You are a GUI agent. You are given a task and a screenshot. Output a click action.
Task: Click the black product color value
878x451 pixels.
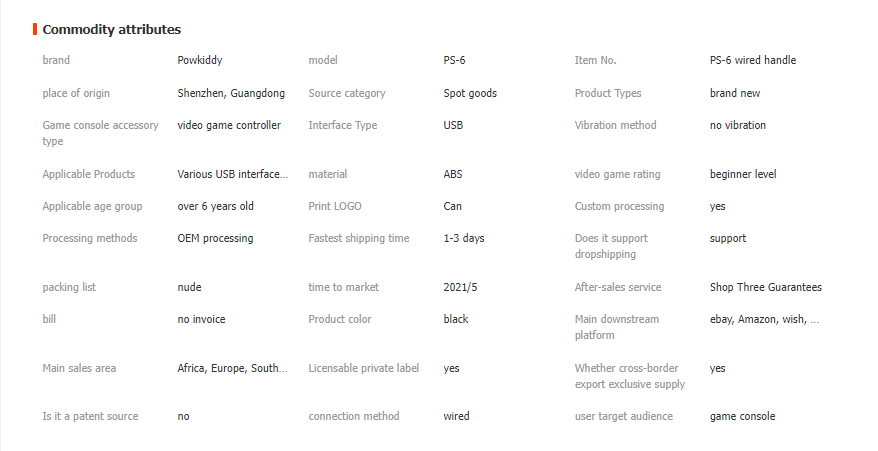pyautogui.click(x=456, y=319)
